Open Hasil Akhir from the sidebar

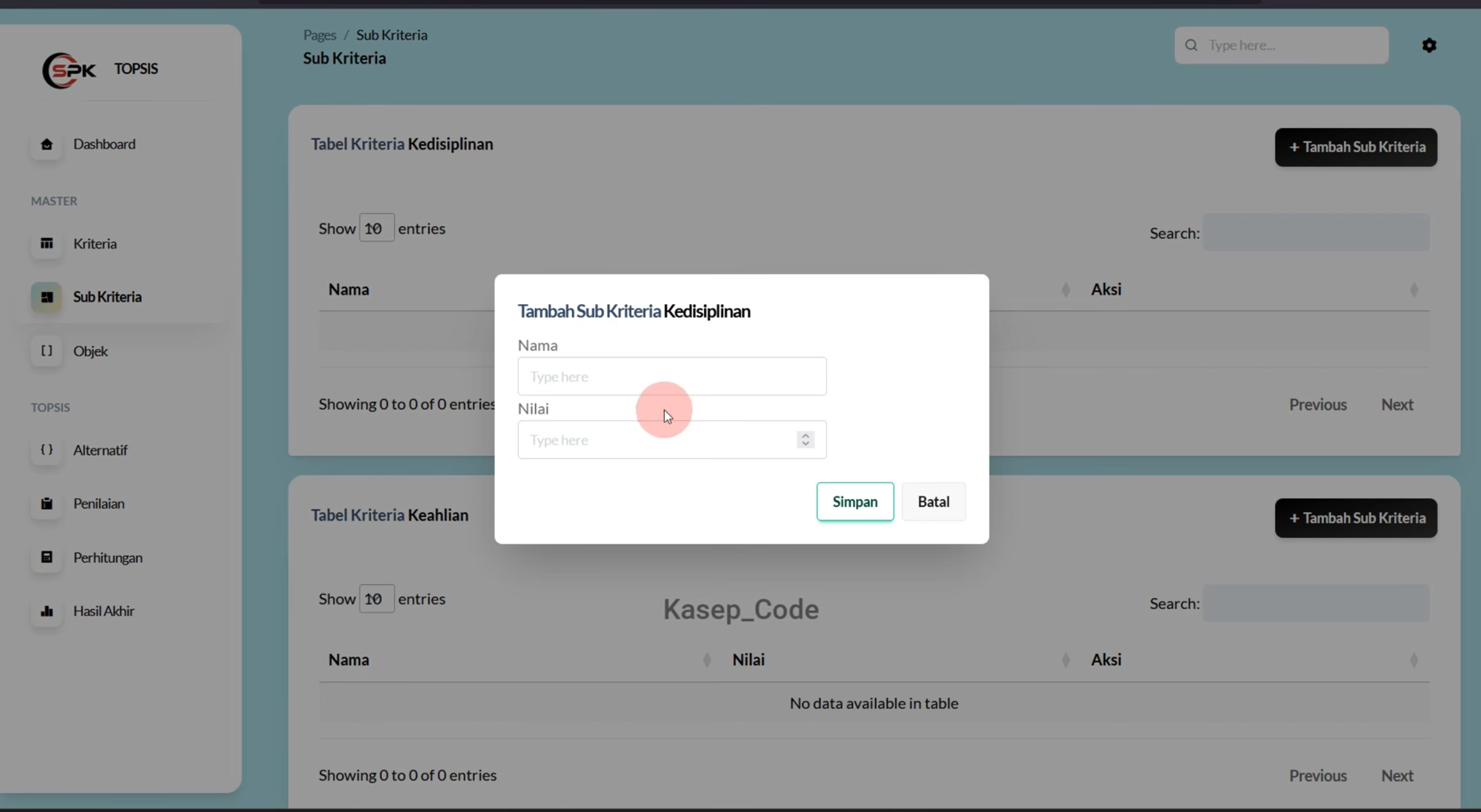click(104, 610)
